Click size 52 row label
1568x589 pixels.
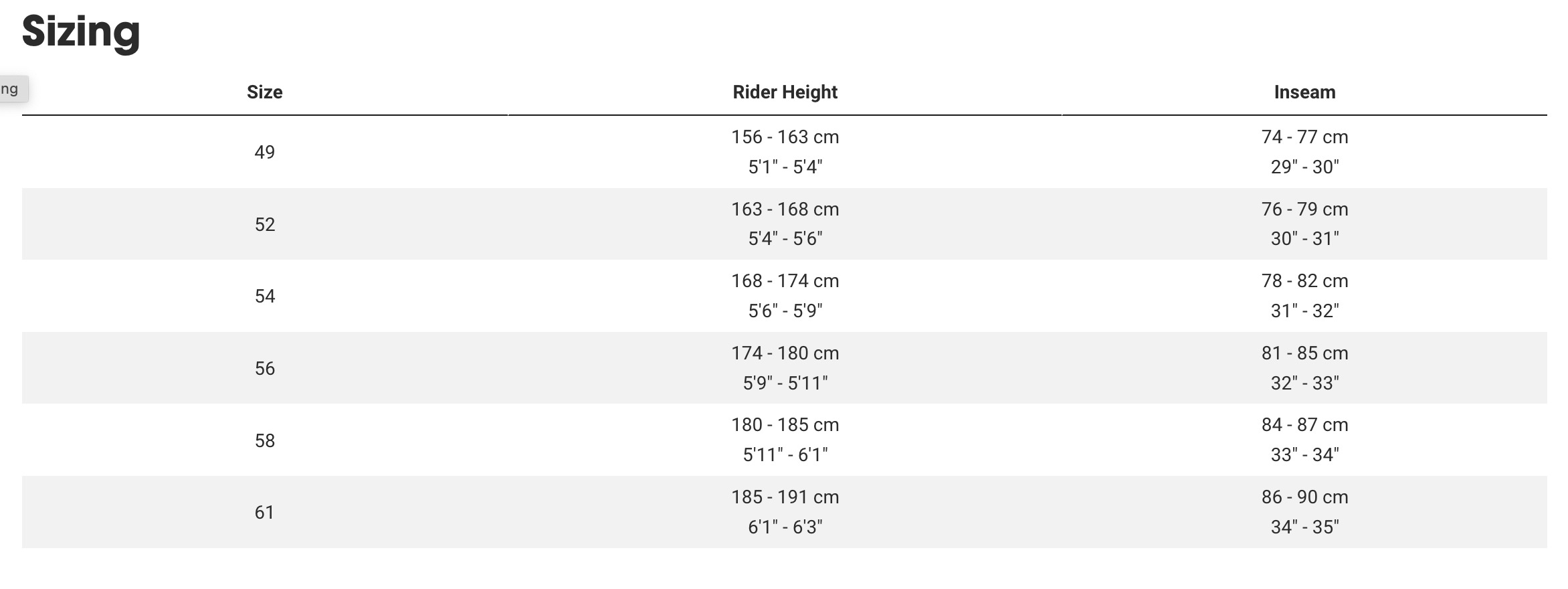[264, 224]
